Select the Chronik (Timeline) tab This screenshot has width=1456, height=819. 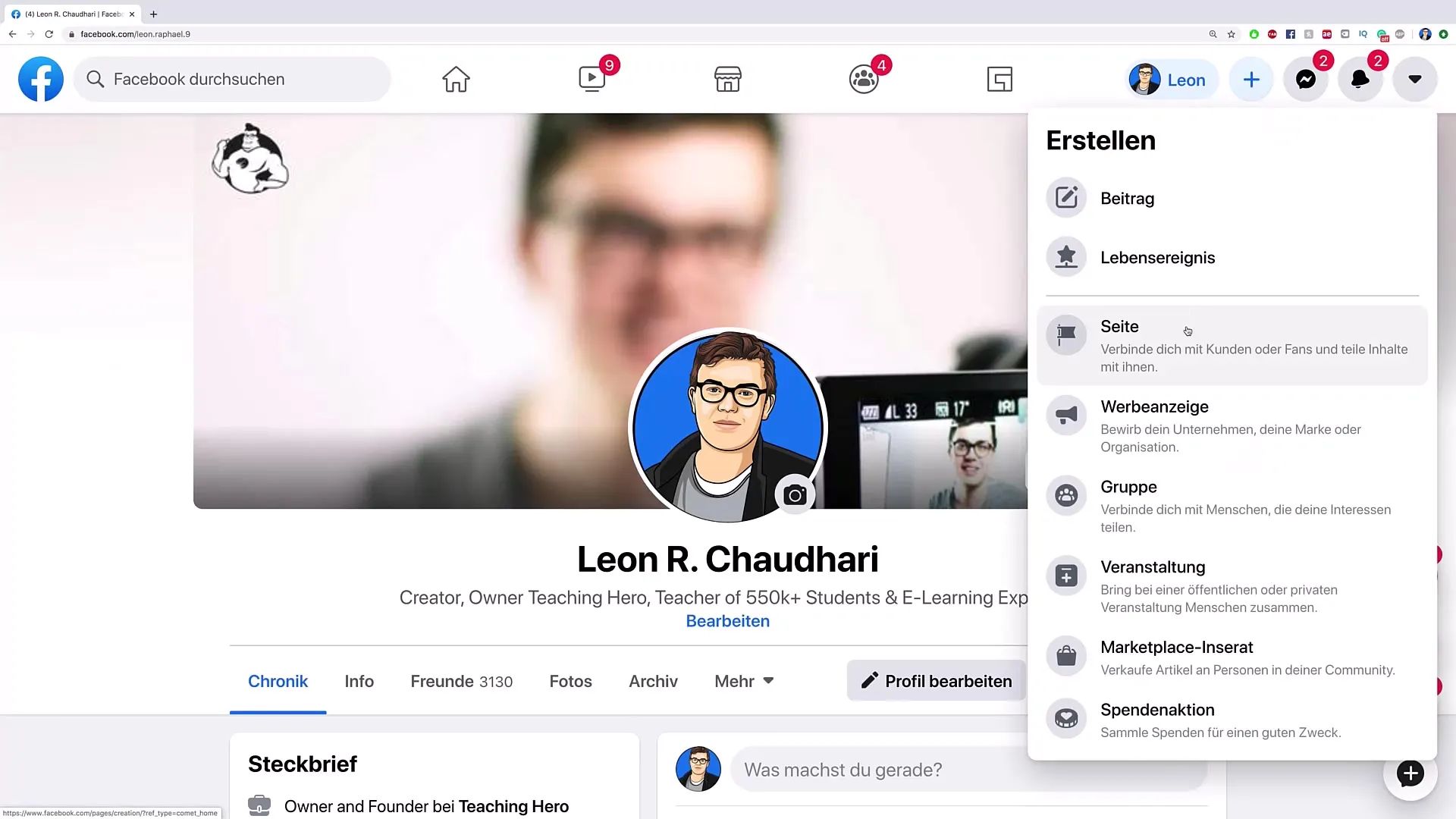pyautogui.click(x=278, y=681)
